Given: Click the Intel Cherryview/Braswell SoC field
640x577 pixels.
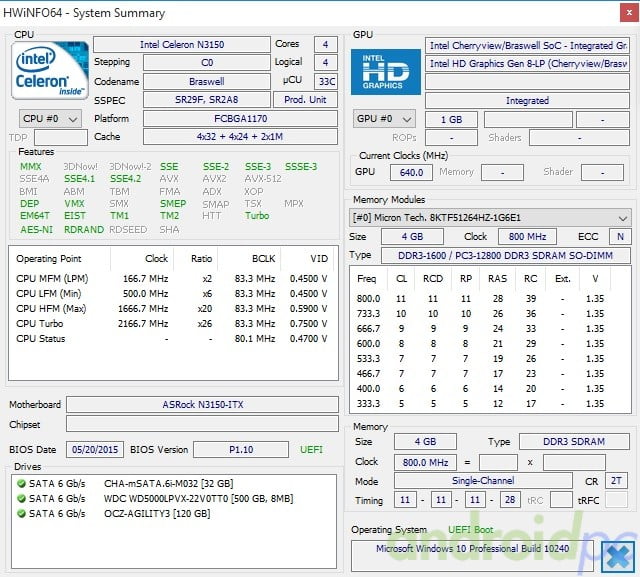Looking at the screenshot, I should [527, 46].
